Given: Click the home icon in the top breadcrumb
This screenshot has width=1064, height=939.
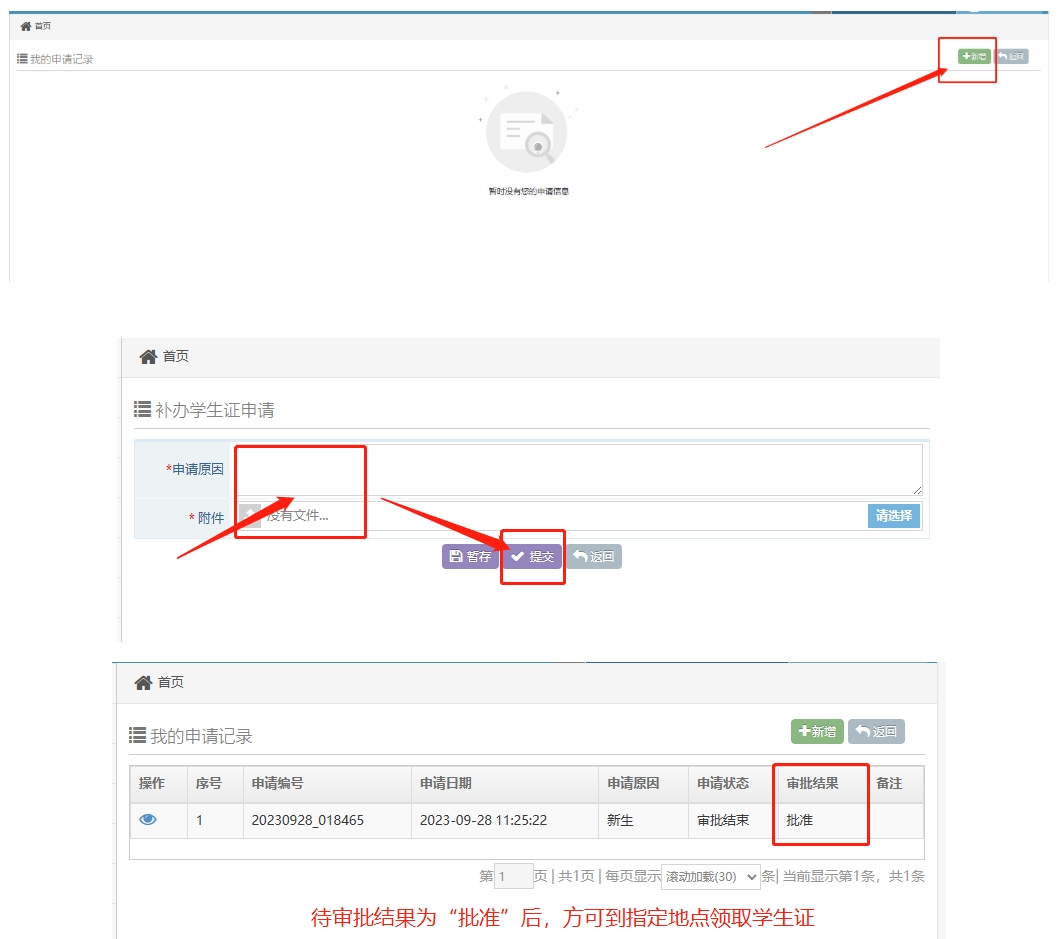Looking at the screenshot, I should tap(25, 26).
